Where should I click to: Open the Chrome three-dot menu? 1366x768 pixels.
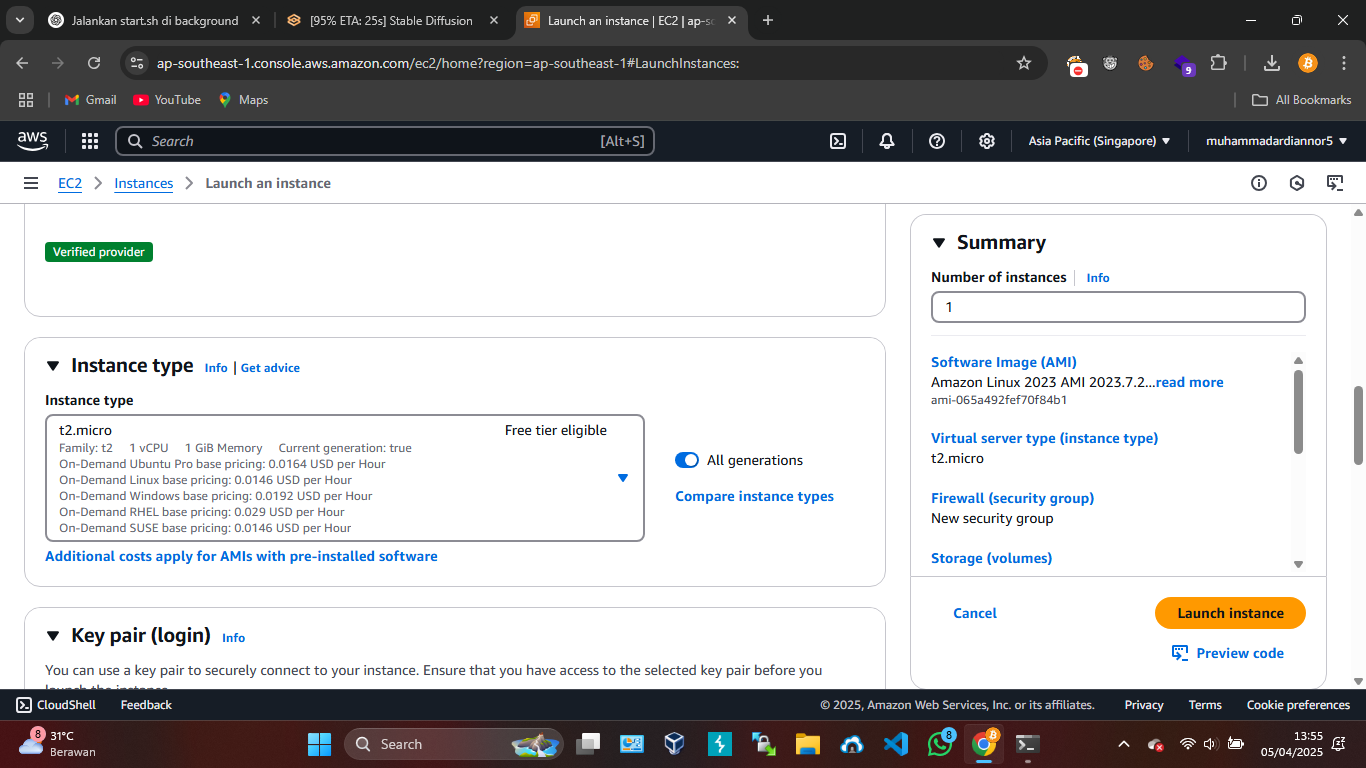[1342, 63]
